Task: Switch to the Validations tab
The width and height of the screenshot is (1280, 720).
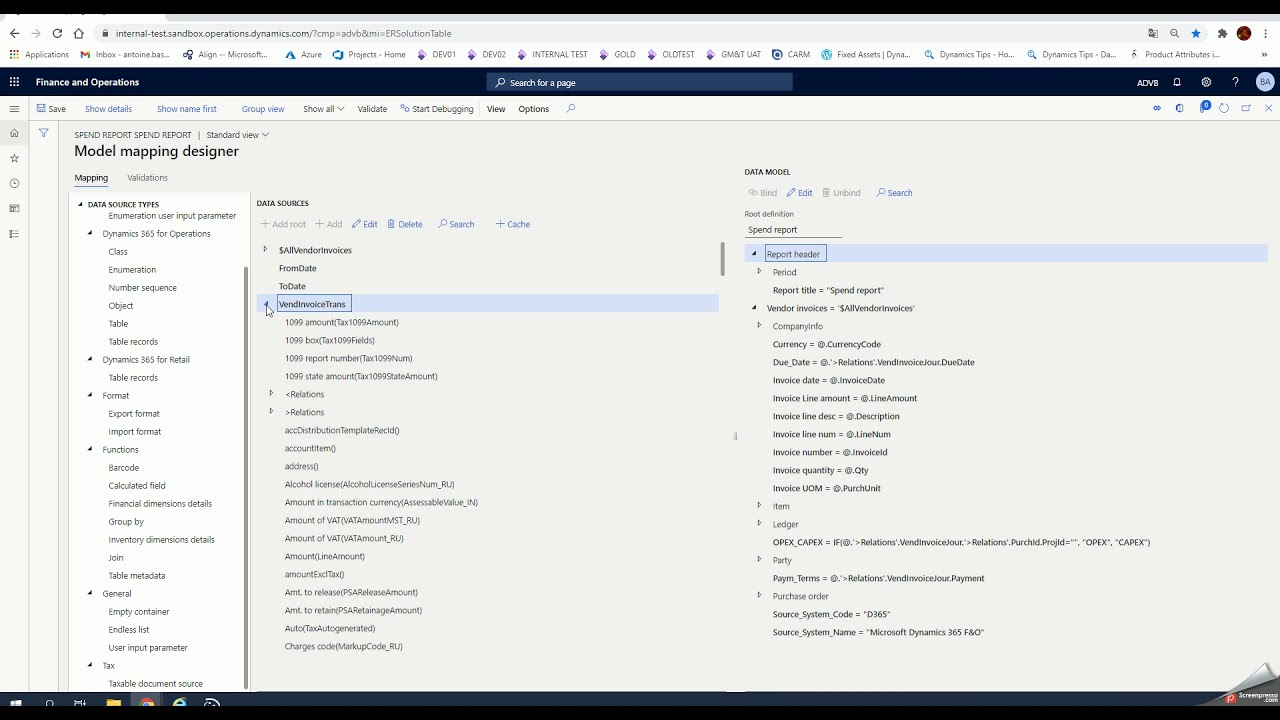Action: point(147,177)
